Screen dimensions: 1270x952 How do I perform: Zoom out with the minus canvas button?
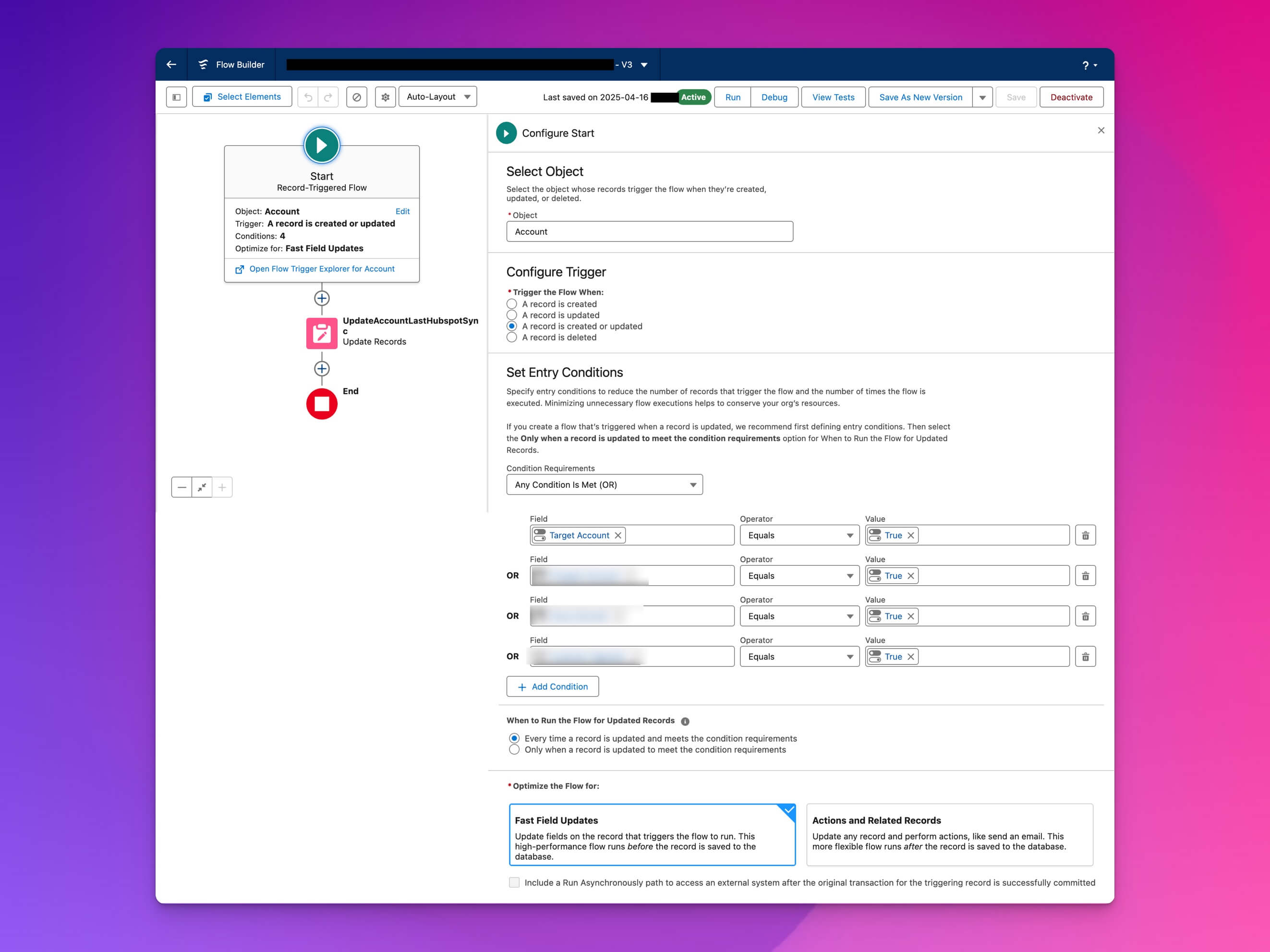point(181,487)
